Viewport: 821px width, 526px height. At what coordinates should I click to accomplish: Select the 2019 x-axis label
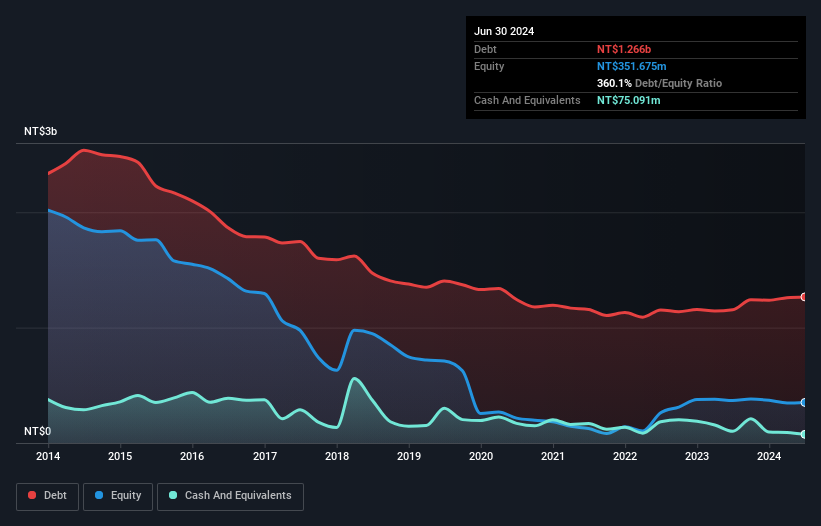pyautogui.click(x=409, y=456)
